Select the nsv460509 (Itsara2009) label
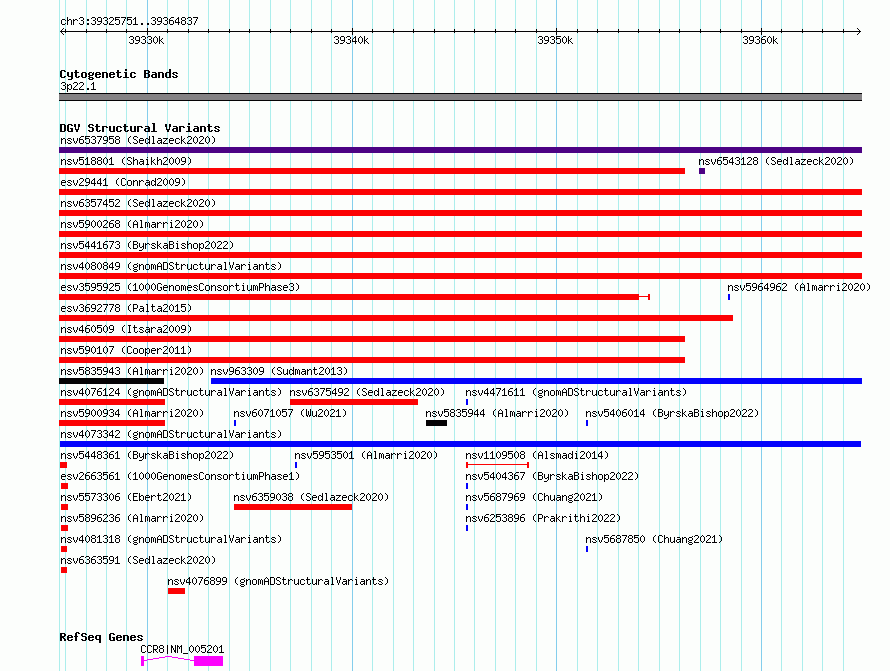 tap(126, 329)
